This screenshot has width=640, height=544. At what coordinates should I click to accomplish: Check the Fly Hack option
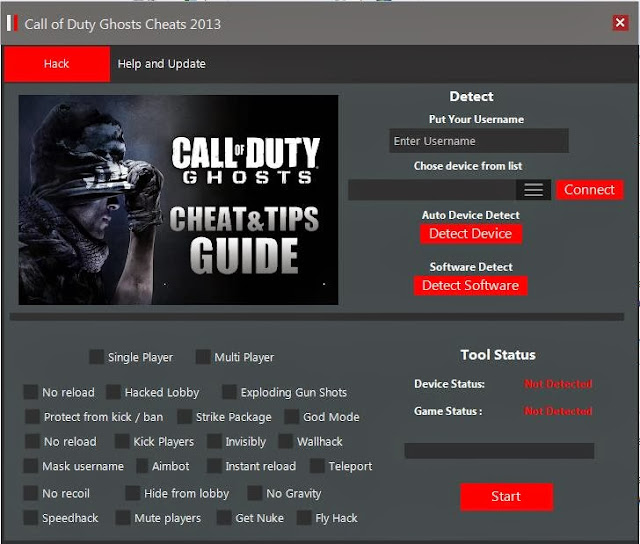tap(304, 517)
